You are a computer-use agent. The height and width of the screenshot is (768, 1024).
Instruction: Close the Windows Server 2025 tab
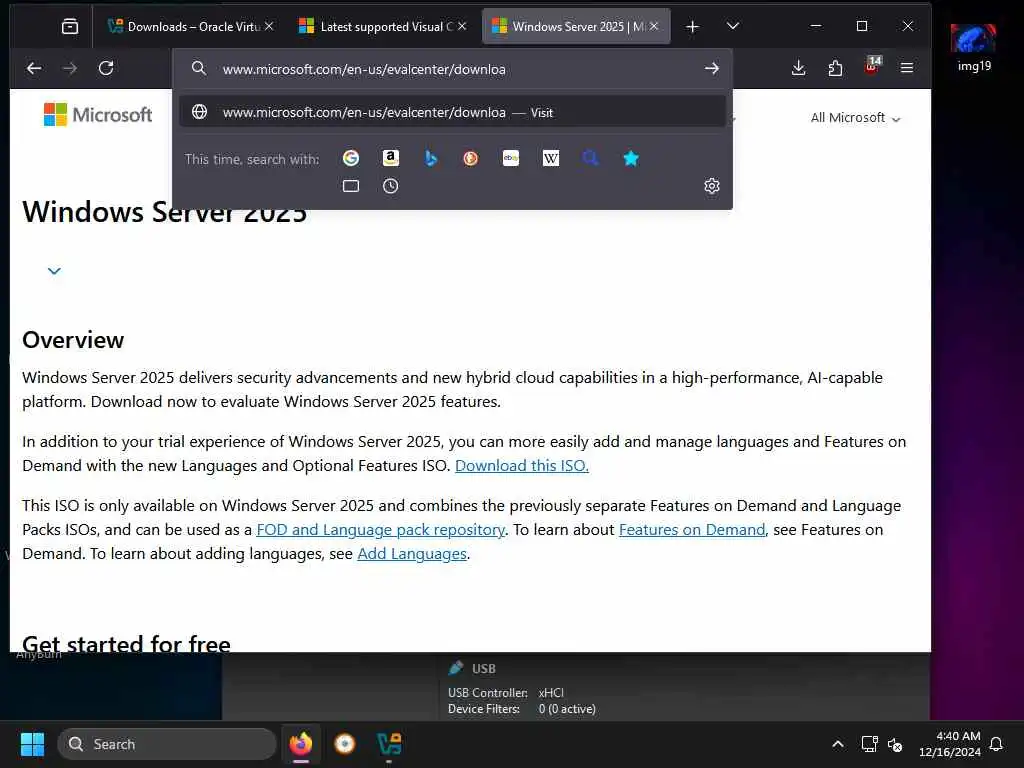click(x=654, y=26)
